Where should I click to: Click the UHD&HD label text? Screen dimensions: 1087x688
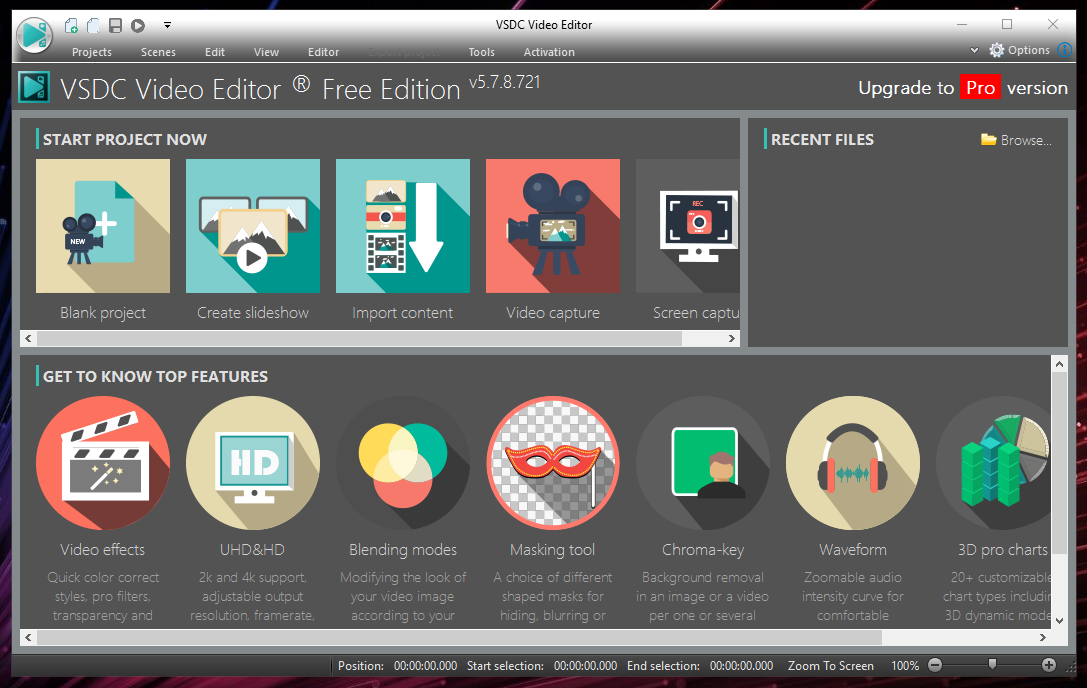(252, 550)
